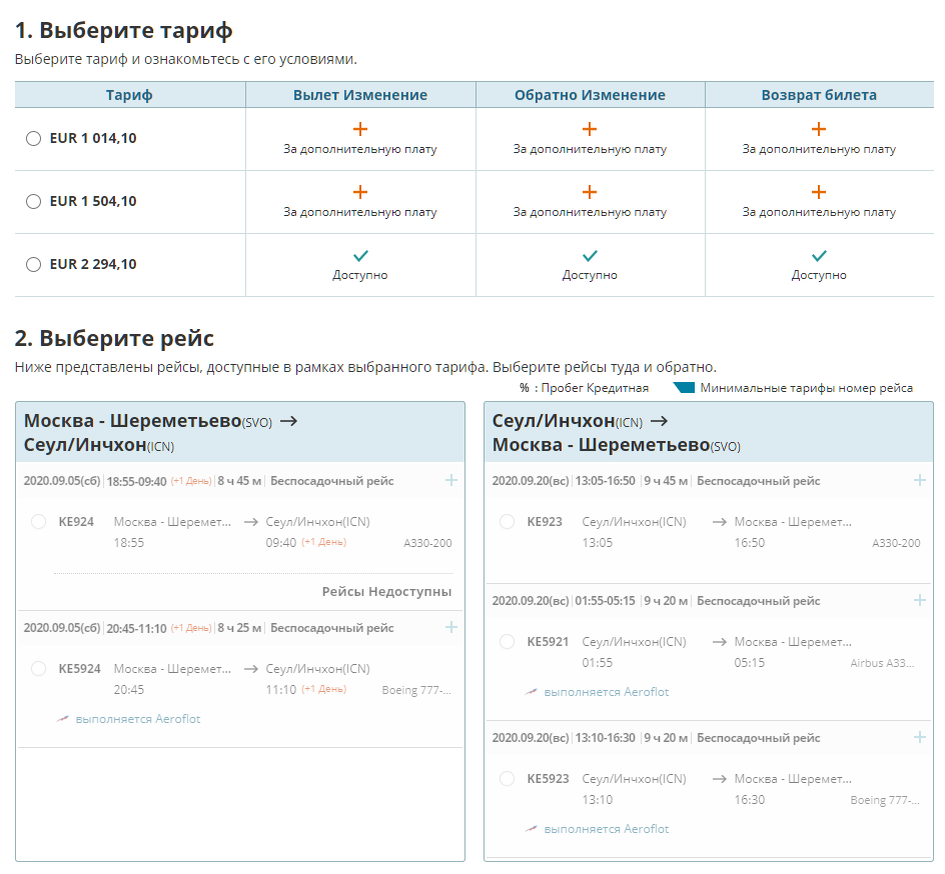Click the Тариф column header
This screenshot has height=874, width=945.
click(130, 95)
